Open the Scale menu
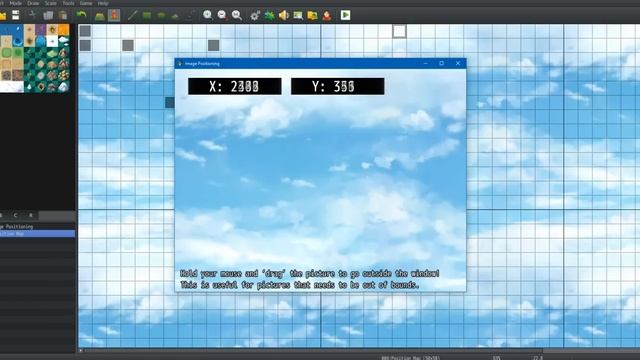 click(x=51, y=3)
